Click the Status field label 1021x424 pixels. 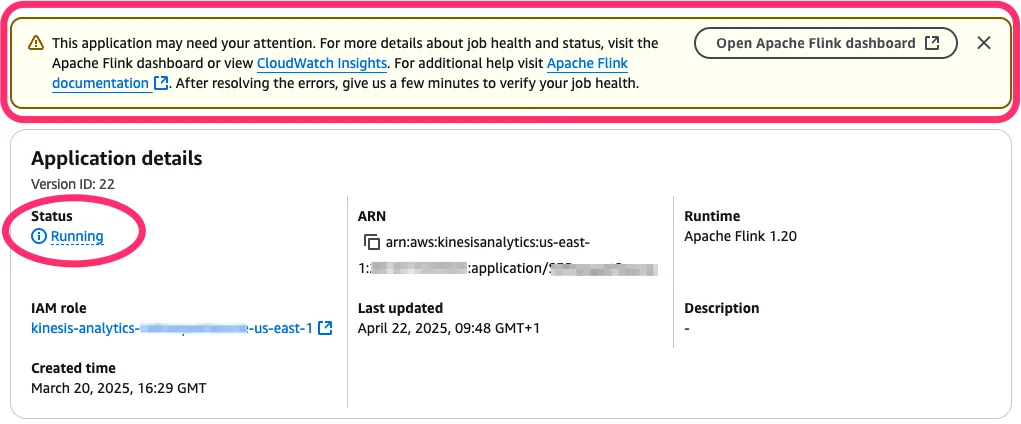[x=51, y=216]
